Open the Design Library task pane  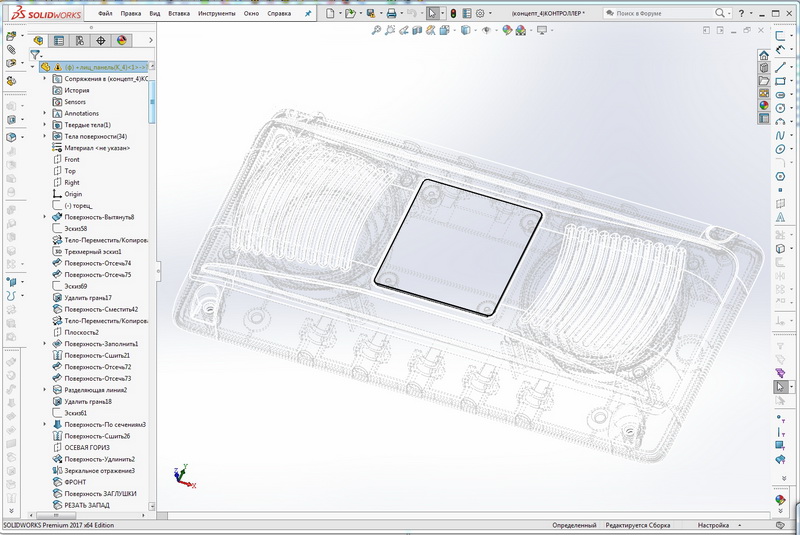click(x=764, y=68)
